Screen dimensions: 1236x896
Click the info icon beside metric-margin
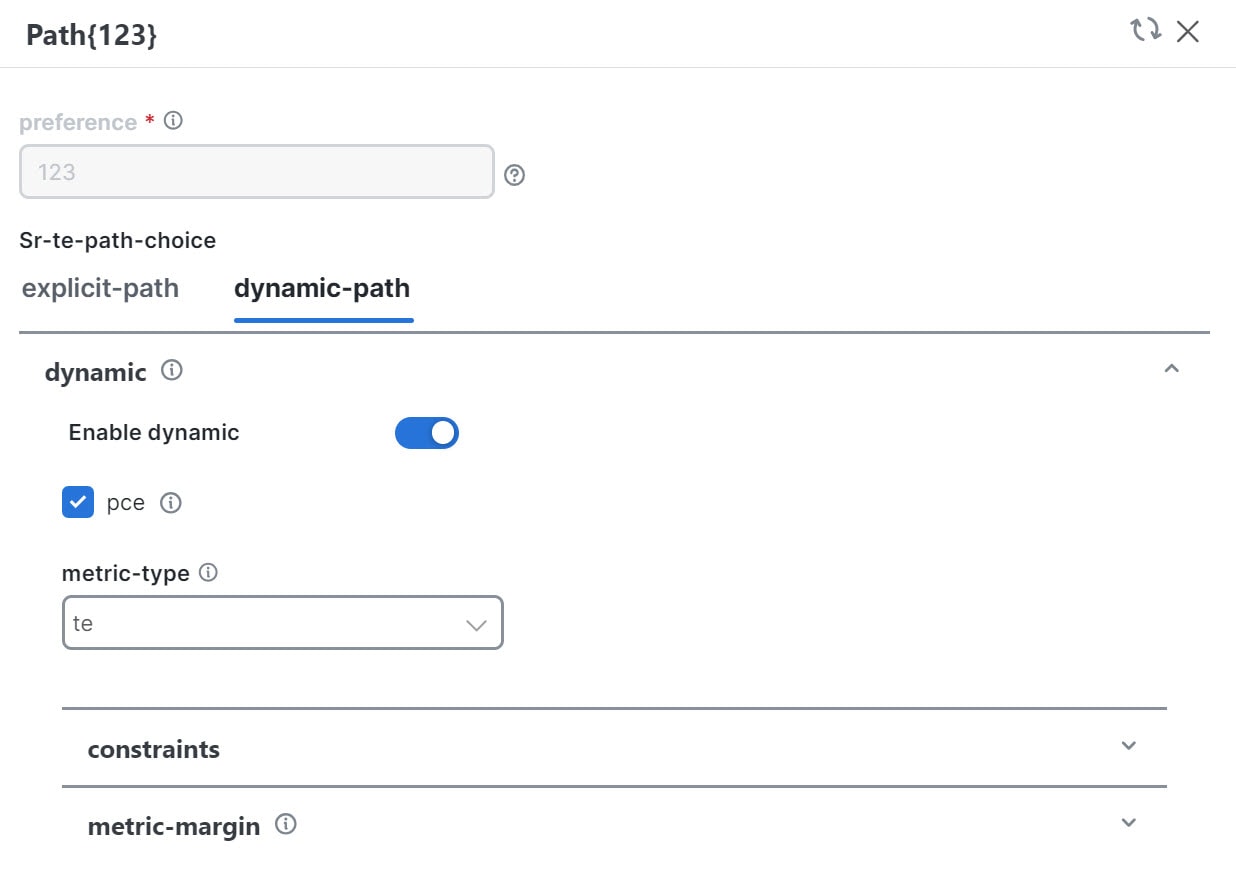(285, 824)
